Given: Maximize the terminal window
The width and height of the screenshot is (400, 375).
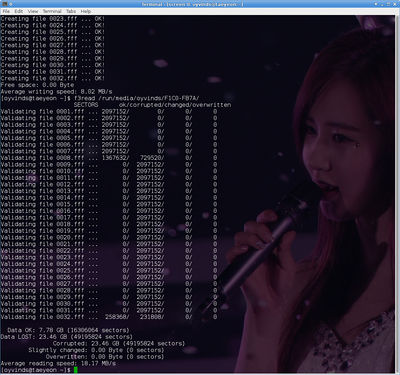Looking at the screenshot, I should tap(388, 4).
